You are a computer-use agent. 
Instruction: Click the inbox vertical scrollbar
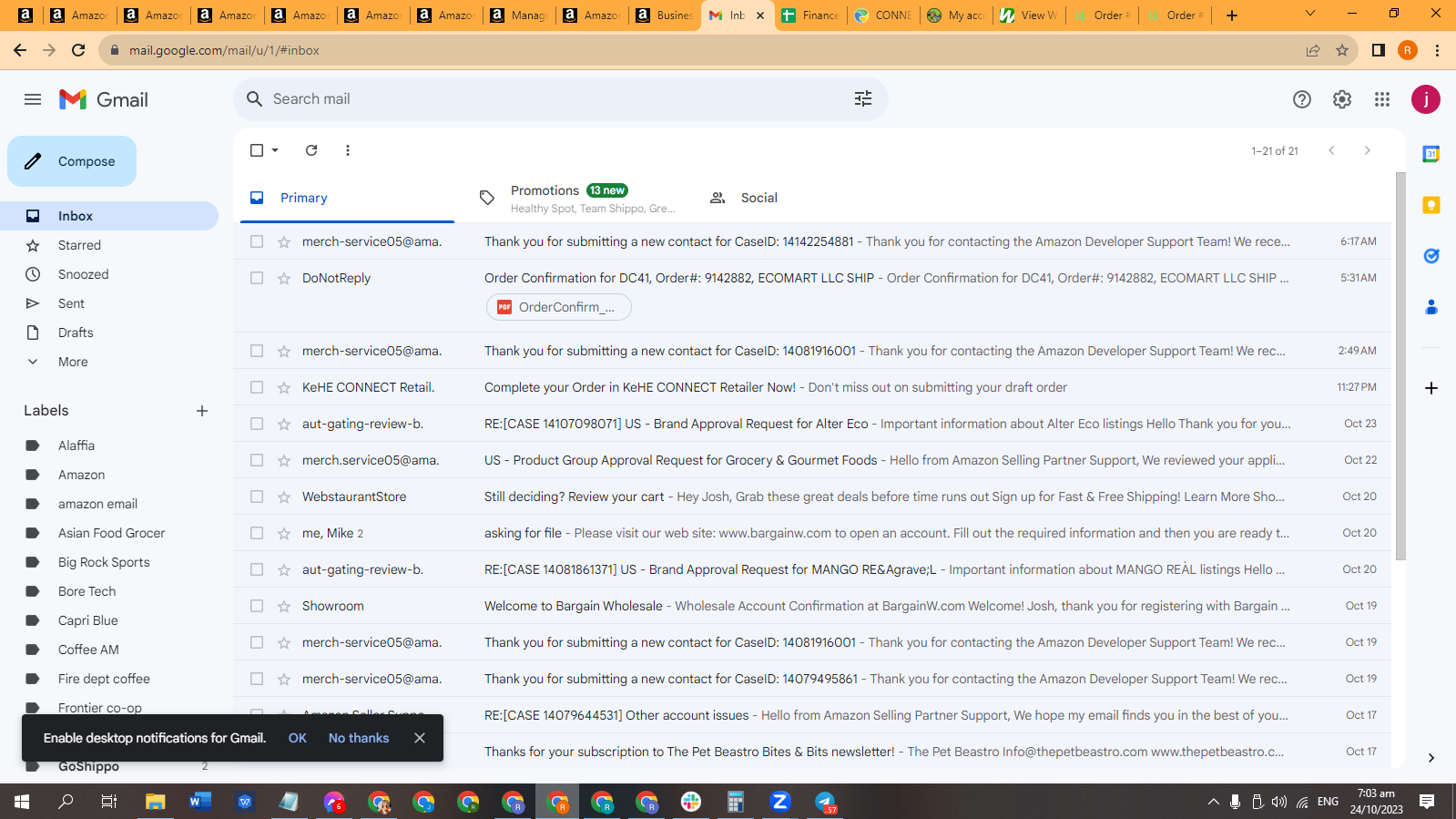1400,366
